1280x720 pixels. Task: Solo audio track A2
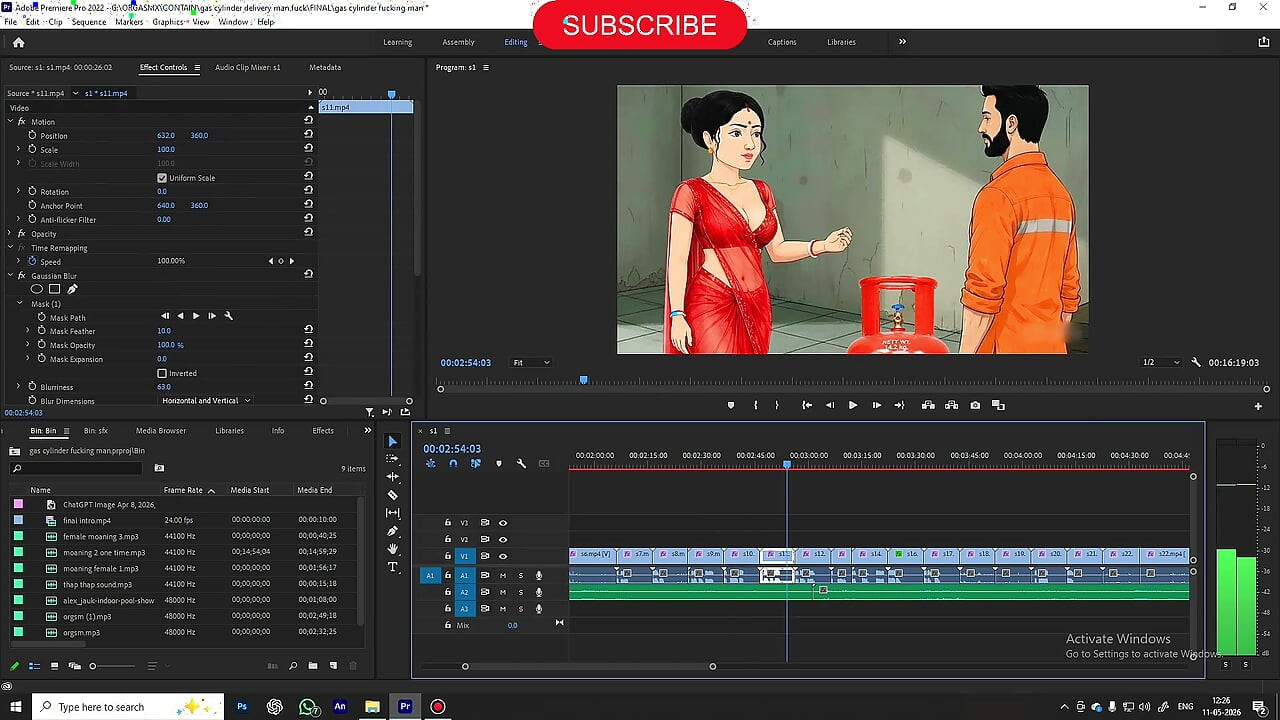click(520, 592)
